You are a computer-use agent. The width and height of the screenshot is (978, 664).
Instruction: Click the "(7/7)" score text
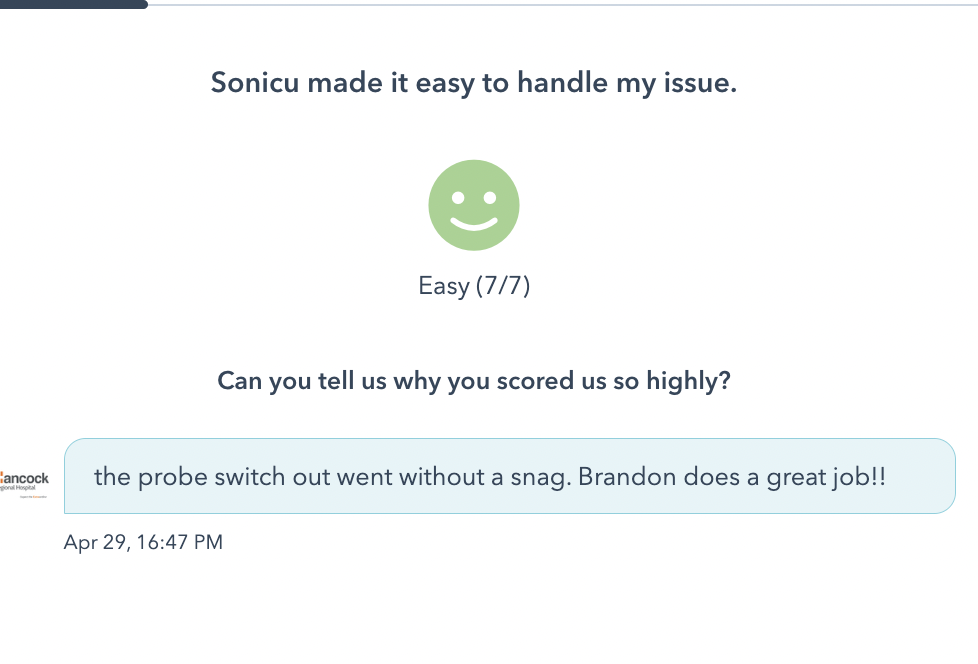tap(503, 286)
